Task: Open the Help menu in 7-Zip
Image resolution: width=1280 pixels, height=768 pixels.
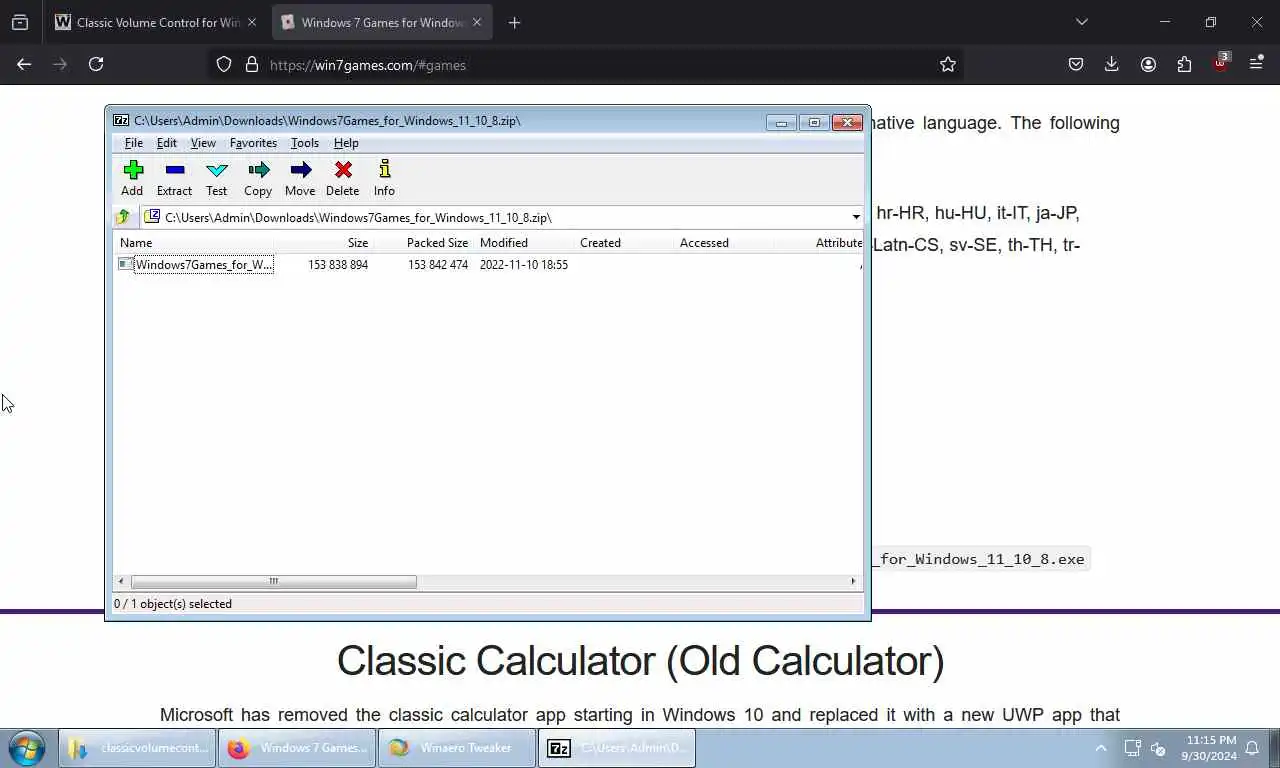Action: (346, 143)
